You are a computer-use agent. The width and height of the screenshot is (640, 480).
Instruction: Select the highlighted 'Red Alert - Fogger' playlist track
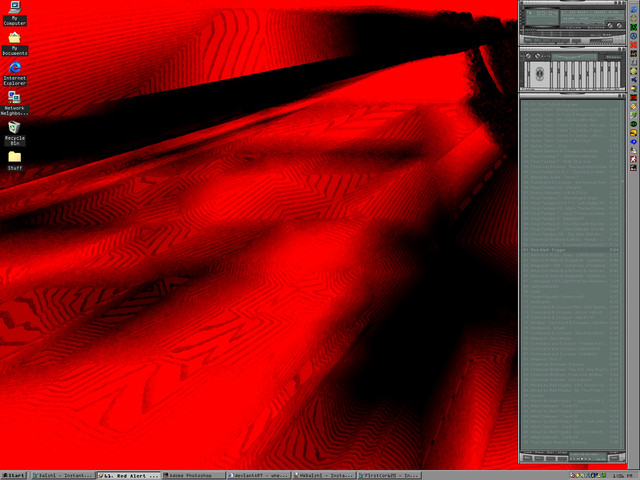coord(571,249)
